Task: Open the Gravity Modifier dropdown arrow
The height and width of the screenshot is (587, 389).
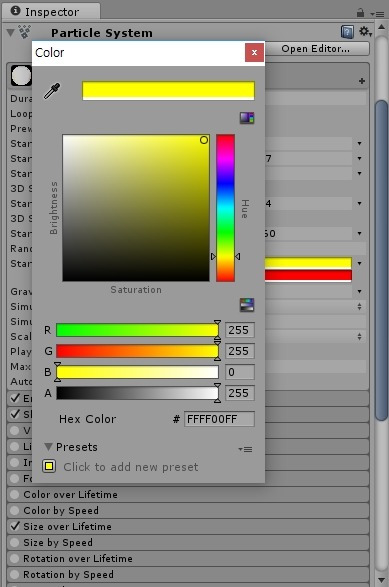Action: (359, 292)
